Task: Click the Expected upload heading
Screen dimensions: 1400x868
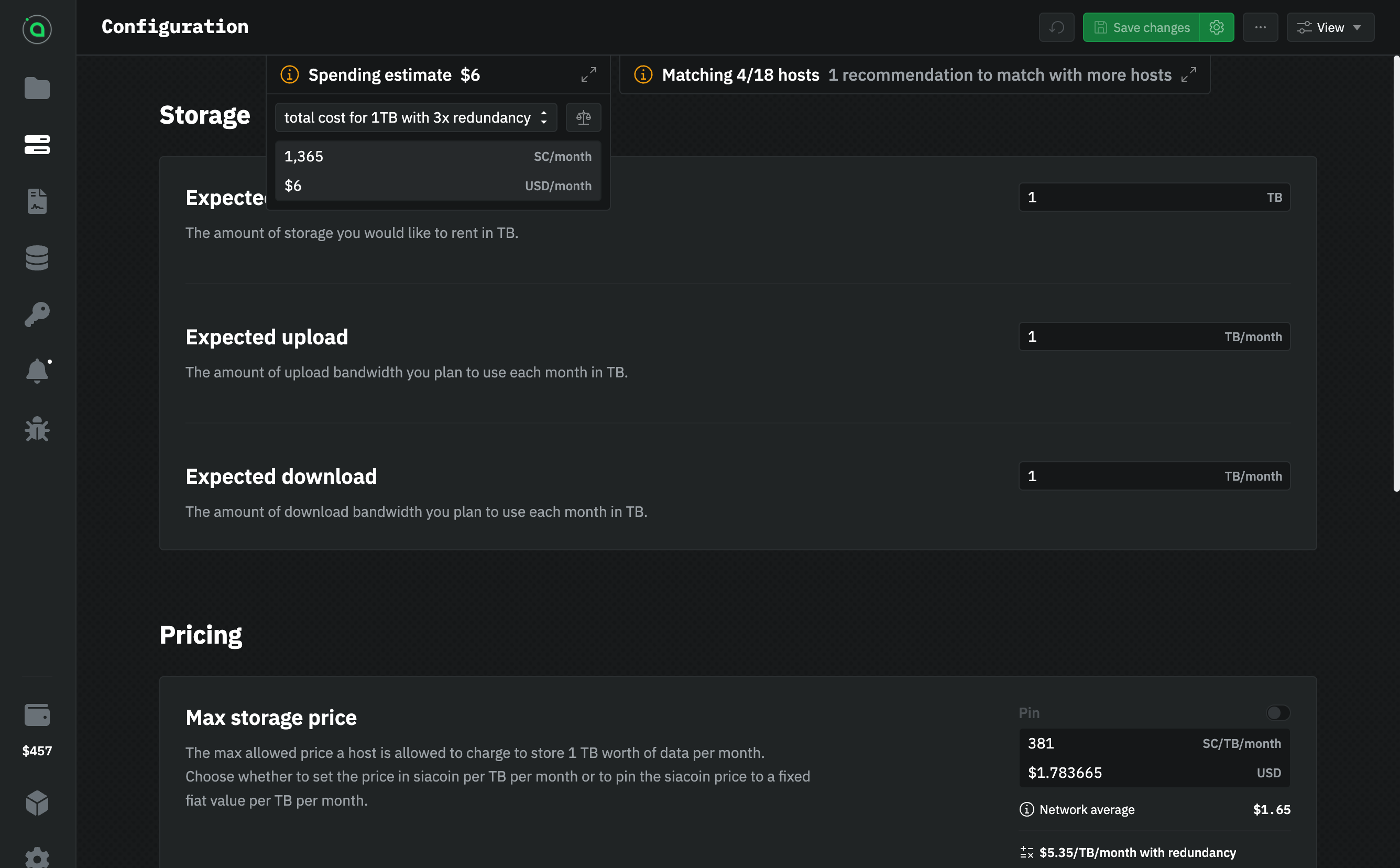Action: tap(267, 337)
